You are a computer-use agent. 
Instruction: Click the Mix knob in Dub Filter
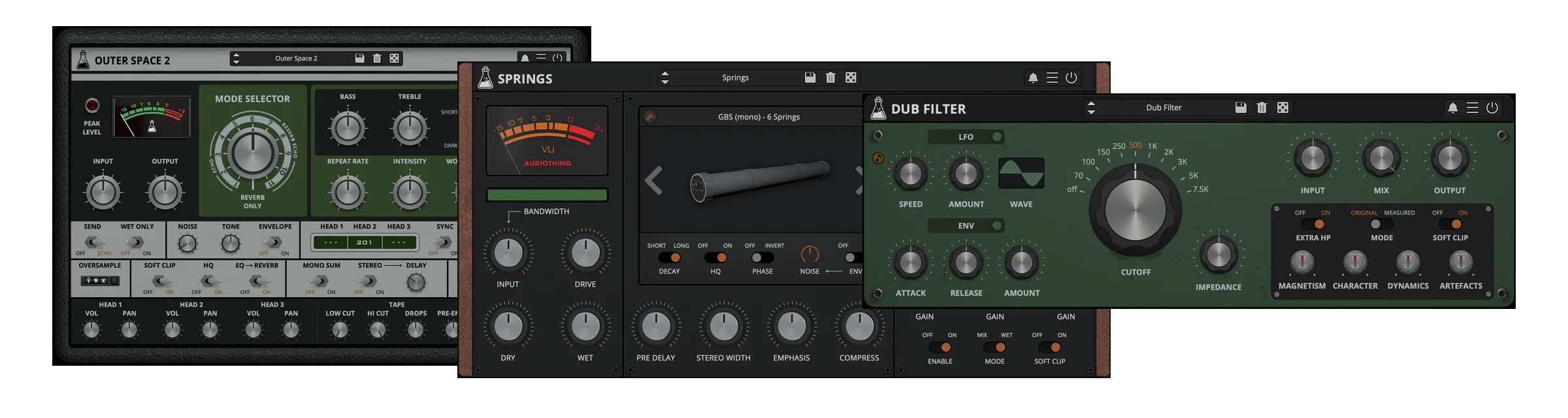(1381, 159)
